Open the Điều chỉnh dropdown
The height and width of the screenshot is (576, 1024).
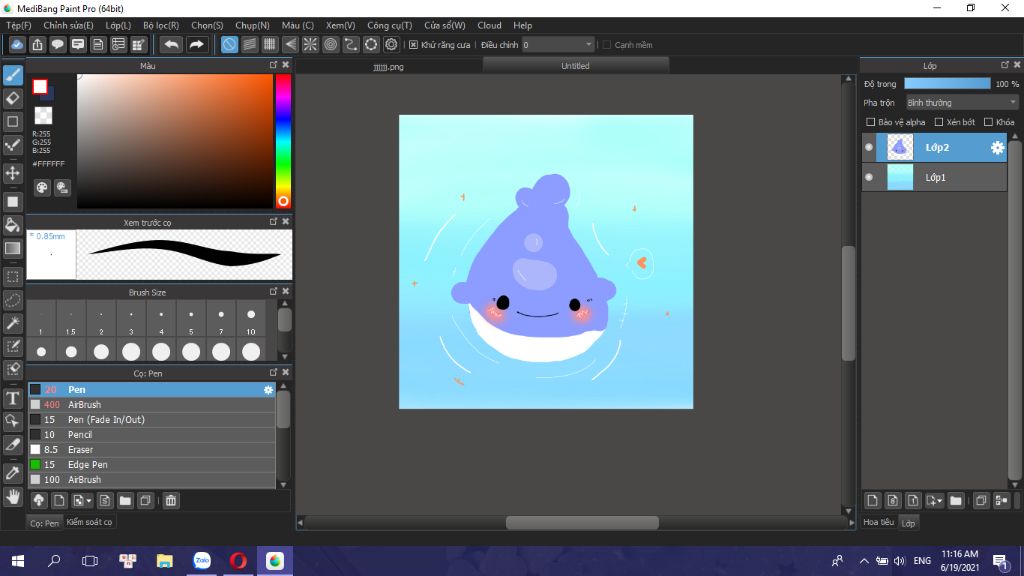(558, 45)
